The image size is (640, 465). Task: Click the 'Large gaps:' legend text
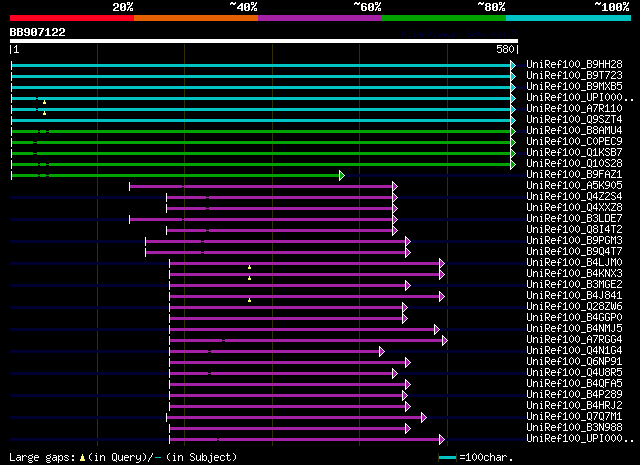(42, 458)
